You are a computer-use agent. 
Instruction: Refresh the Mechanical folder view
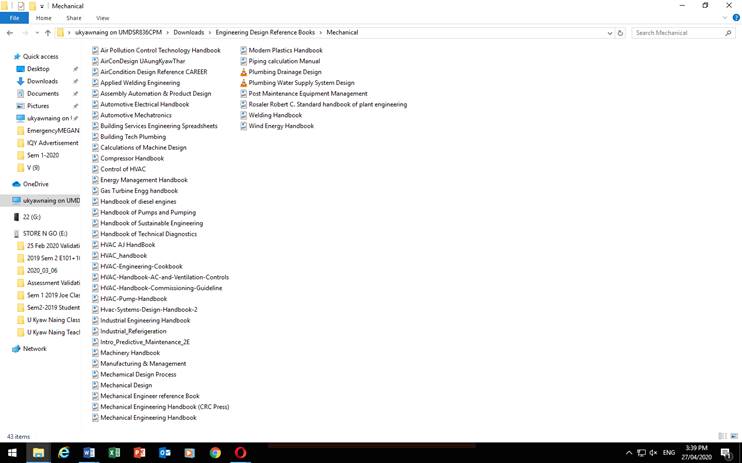click(620, 33)
